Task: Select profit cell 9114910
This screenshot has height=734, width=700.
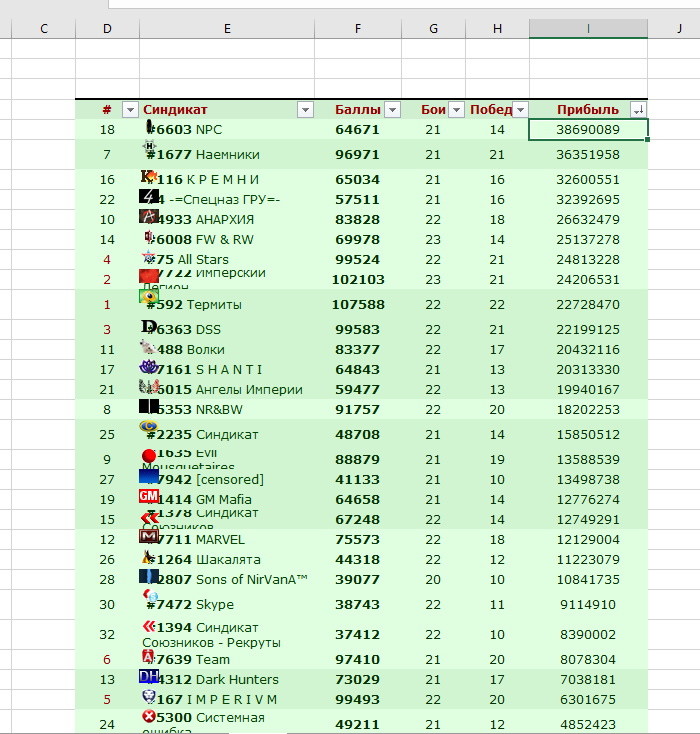Action: coord(588,604)
